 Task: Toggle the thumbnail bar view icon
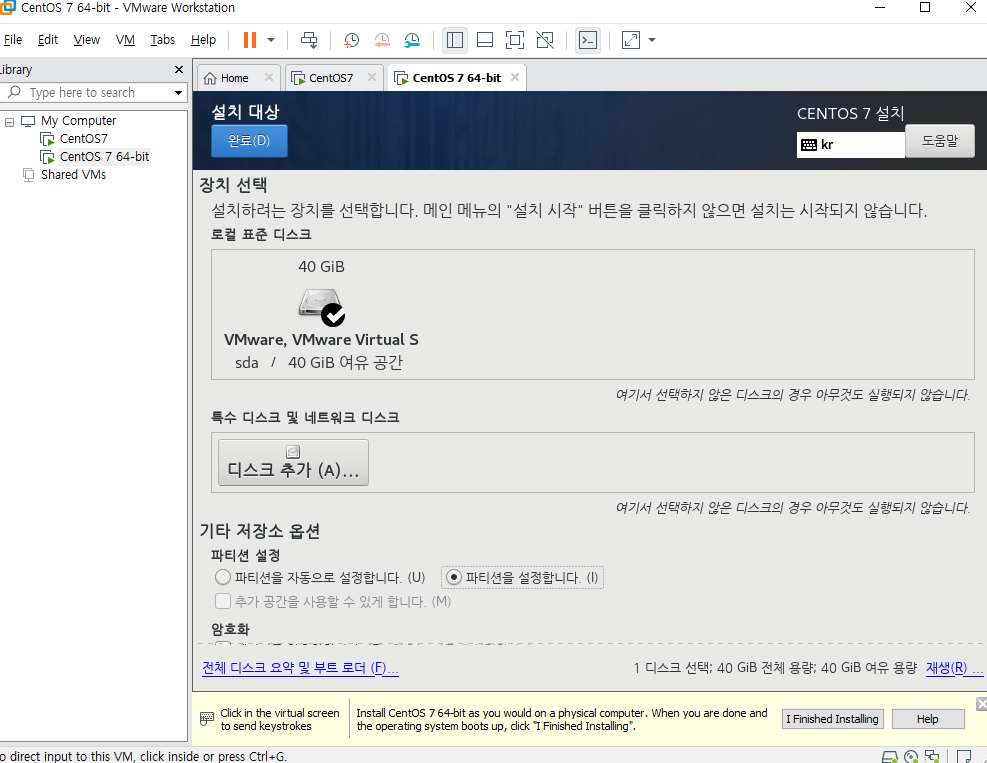click(485, 40)
